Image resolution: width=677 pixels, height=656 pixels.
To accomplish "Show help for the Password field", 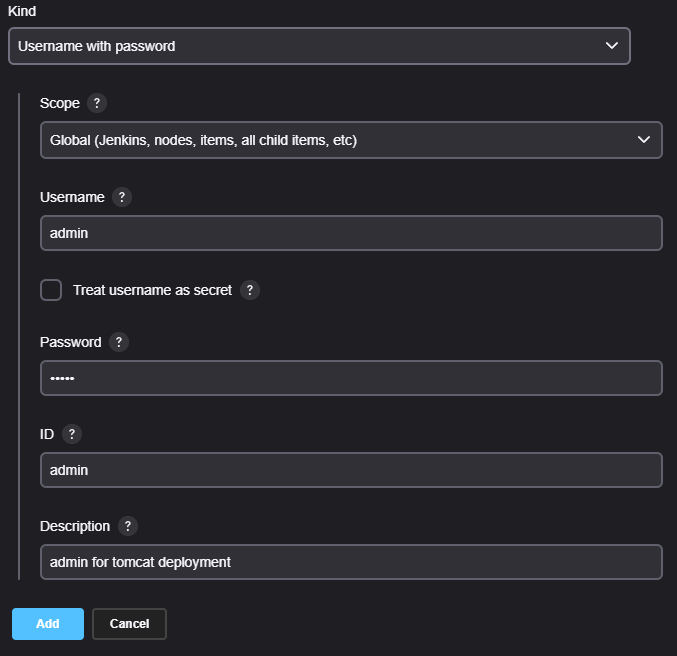I will [119, 342].
